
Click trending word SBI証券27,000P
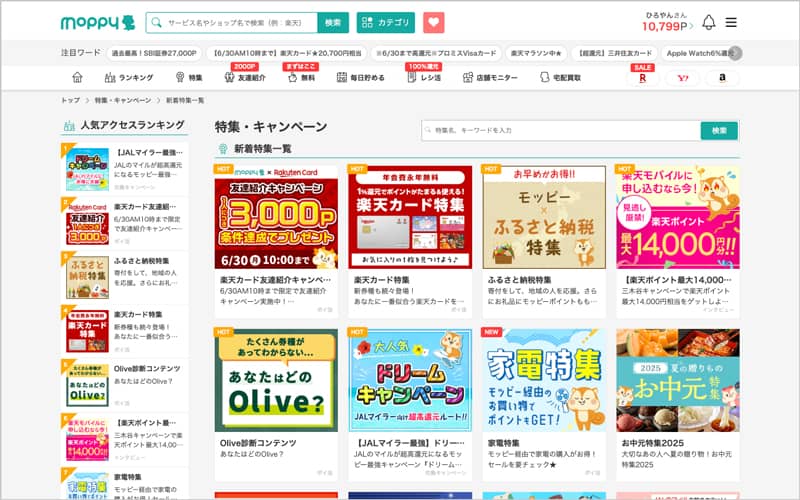point(154,53)
